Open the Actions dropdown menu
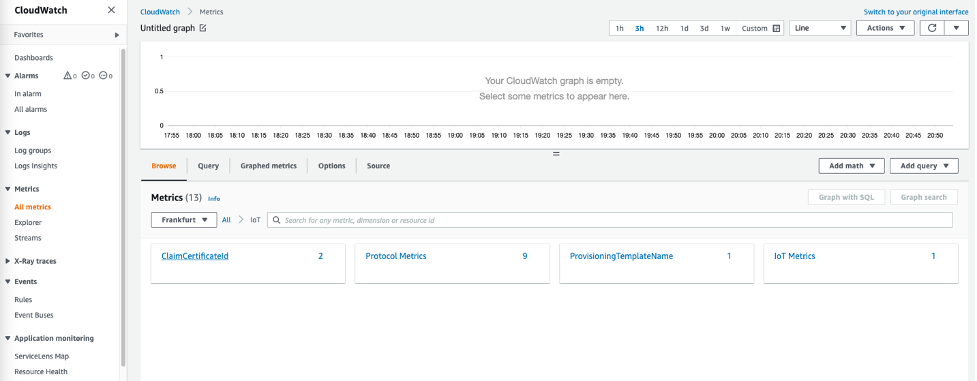The image size is (977, 381). (x=885, y=28)
